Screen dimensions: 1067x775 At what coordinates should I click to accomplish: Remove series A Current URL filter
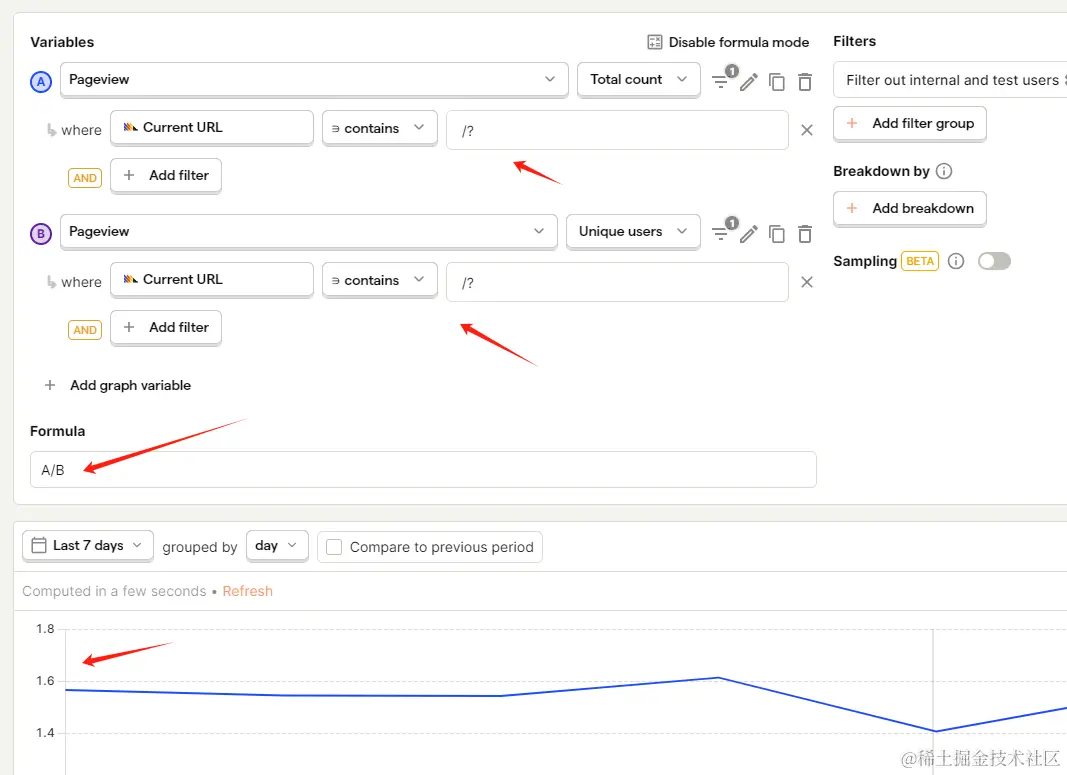[x=807, y=130]
